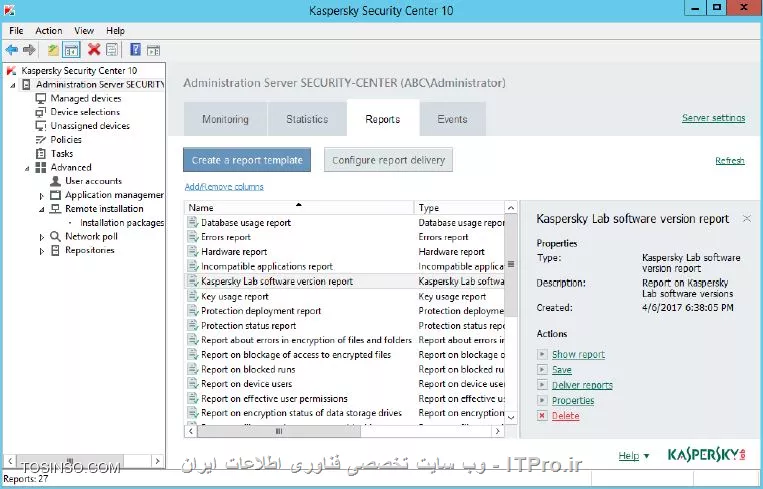Click the Managed devices monitor icon
The width and height of the screenshot is (763, 489).
pyautogui.click(x=41, y=98)
